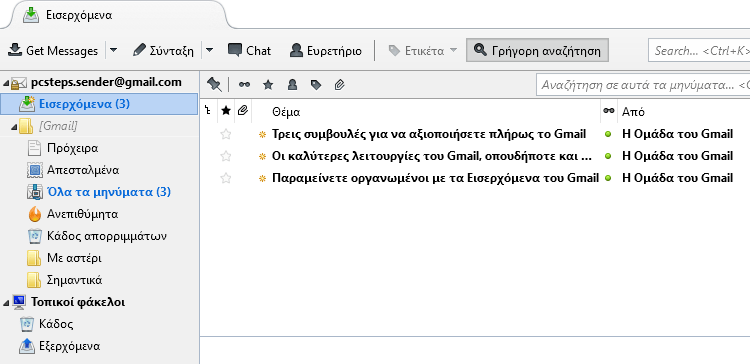This screenshot has width=750, height=364.
Task: Click sender of Τρεις συμβουλές row
Action: click(677, 134)
